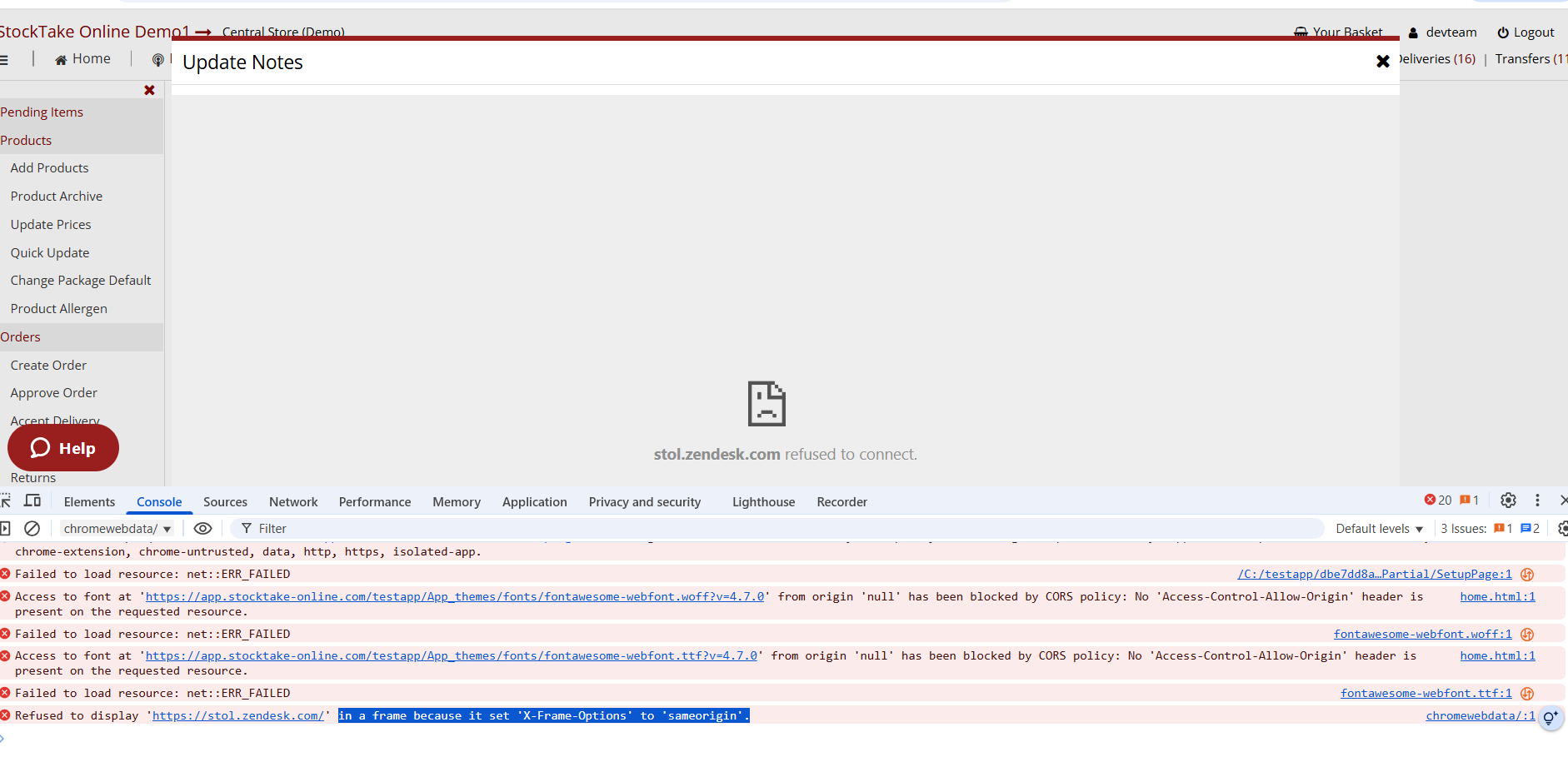
Task: Open the home.html:1 error source link
Action: (x=1497, y=596)
